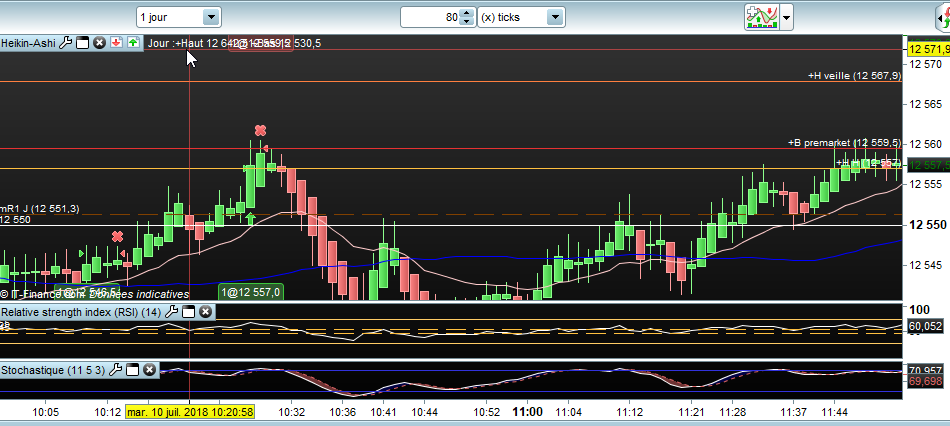Click the 'Jour :+Haut' info text
Image resolution: width=950 pixels, height=426 pixels.
coord(176,43)
